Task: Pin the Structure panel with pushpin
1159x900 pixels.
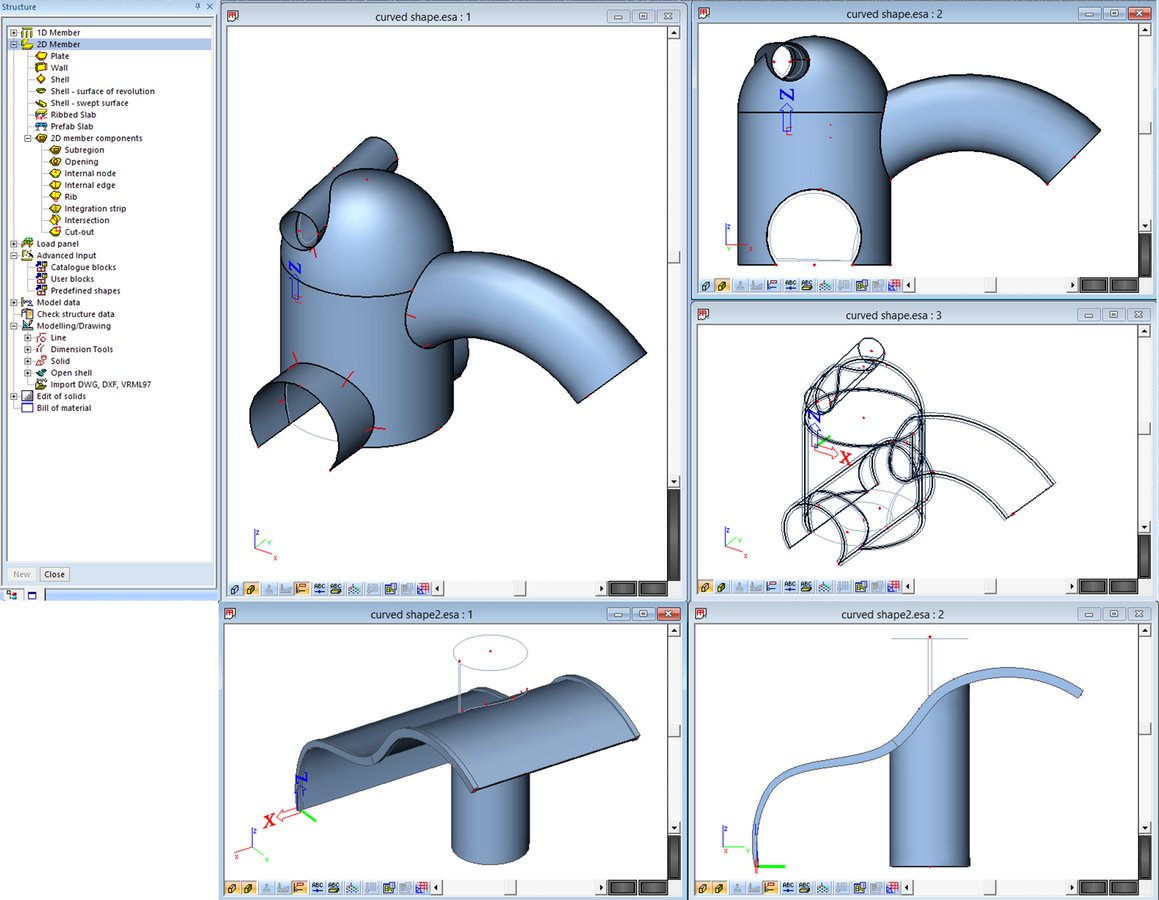Action: click(197, 7)
